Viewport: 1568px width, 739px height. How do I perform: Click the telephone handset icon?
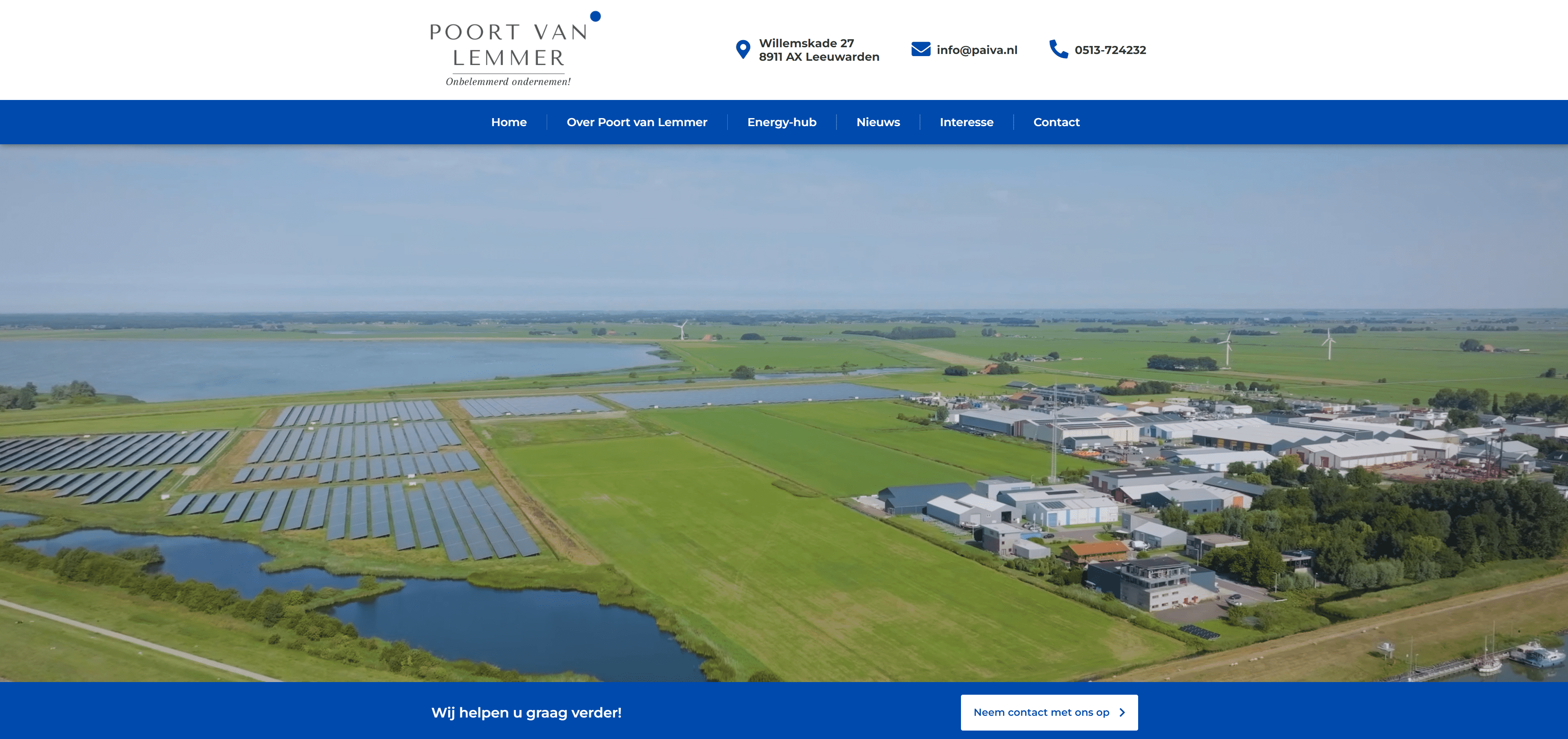(1058, 49)
